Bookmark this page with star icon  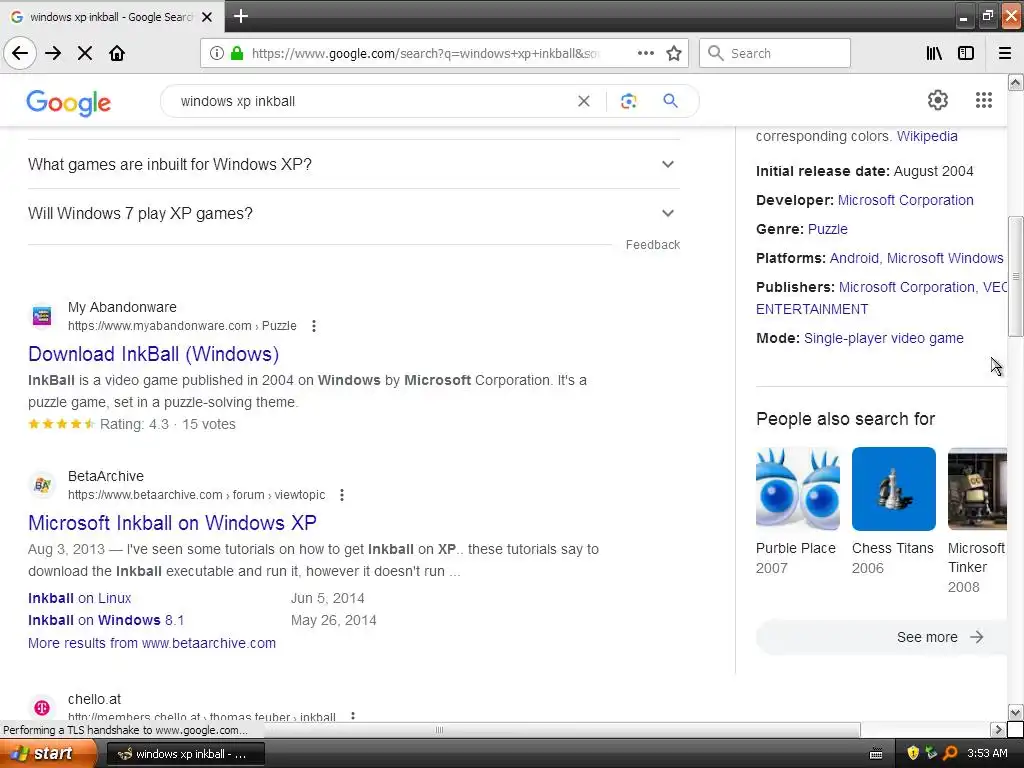tap(674, 54)
